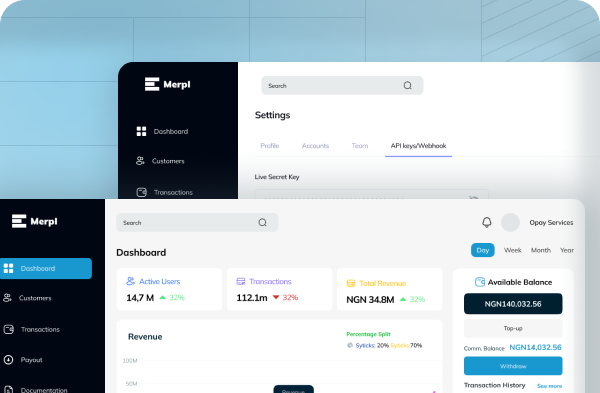
Task: Click the Merpl logo in front window
Action: [34, 221]
